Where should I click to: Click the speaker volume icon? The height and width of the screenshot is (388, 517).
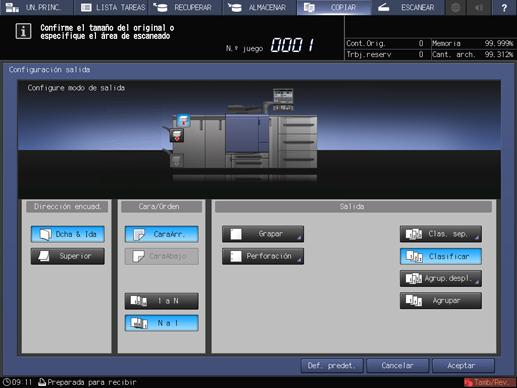click(x=479, y=7)
